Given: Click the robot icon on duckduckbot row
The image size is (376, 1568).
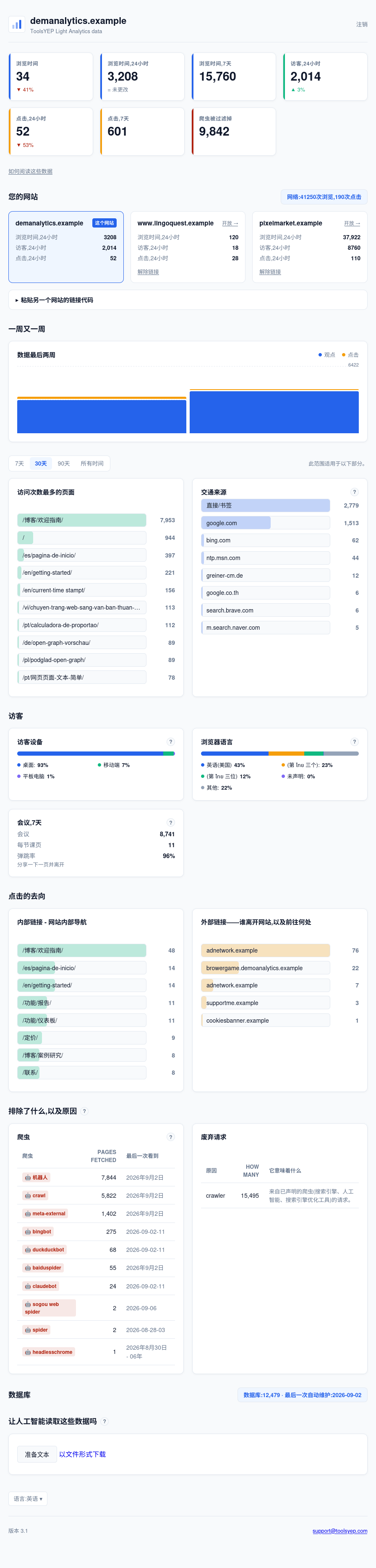Looking at the screenshot, I should 28,1250.
